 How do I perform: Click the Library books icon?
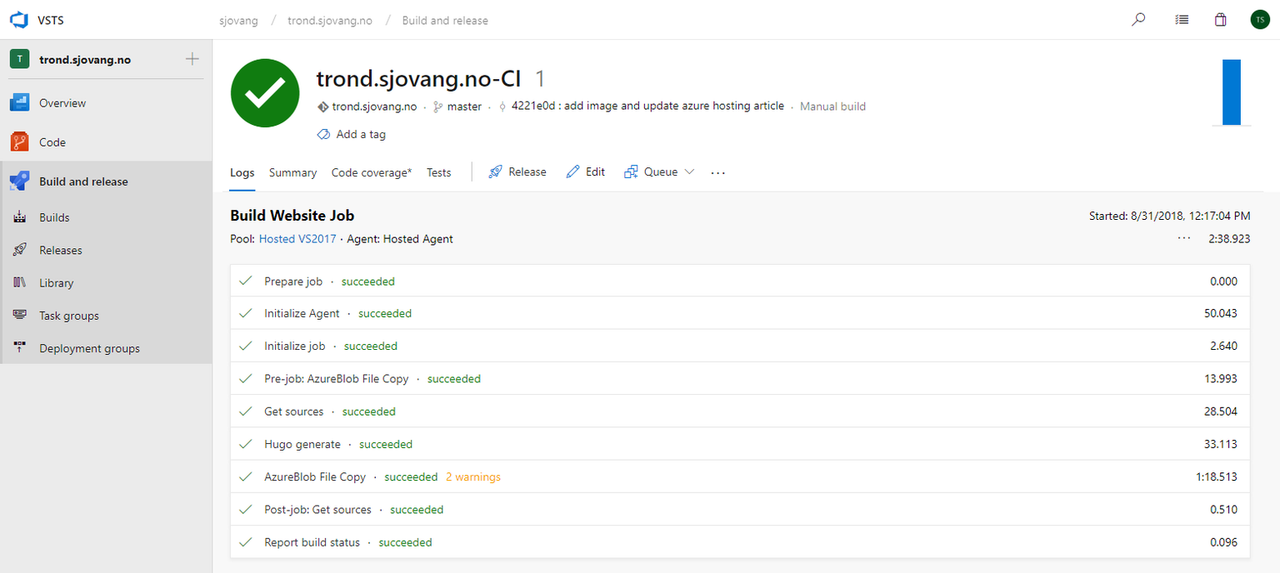coord(19,283)
